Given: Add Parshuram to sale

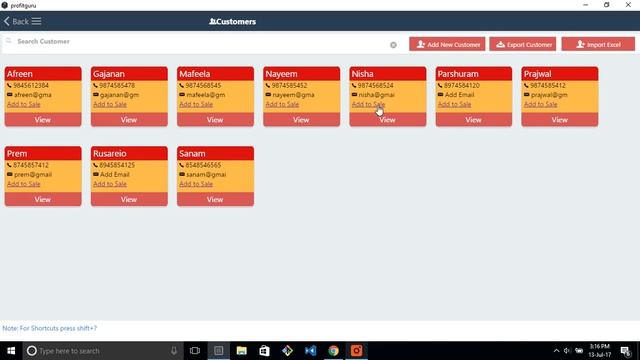Looking at the screenshot, I should click(454, 104).
